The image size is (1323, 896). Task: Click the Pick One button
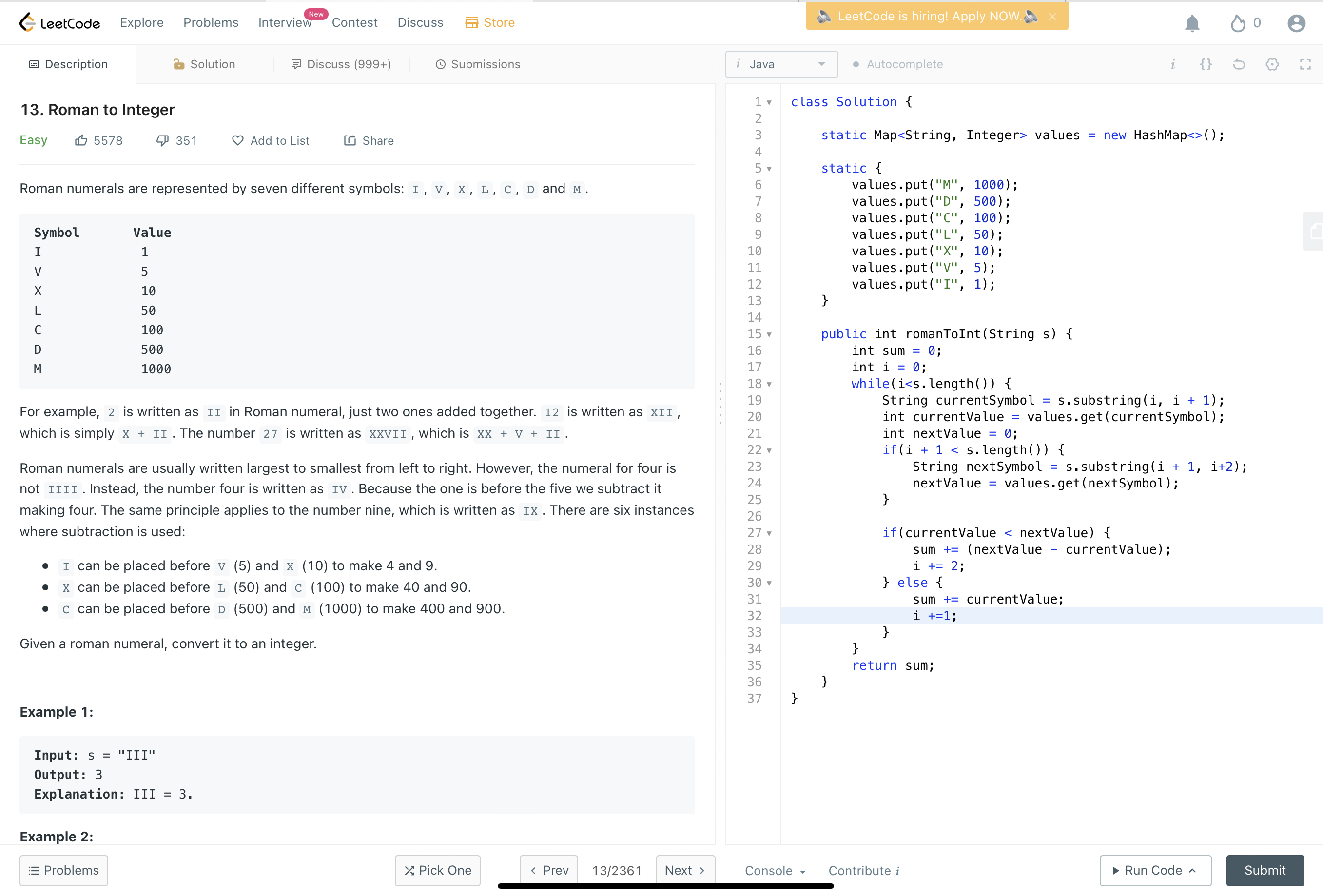[437, 870]
